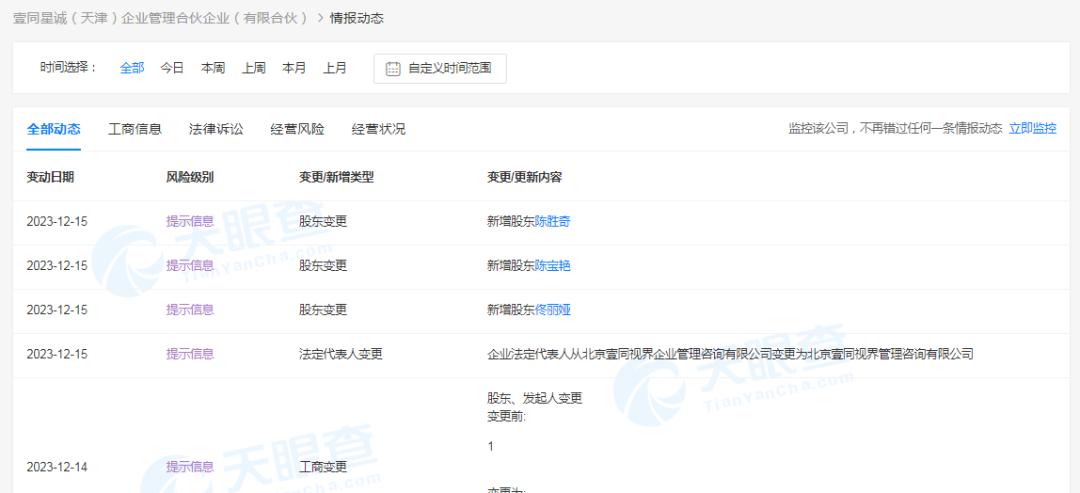Select 上周 time filter
Image resolution: width=1080 pixels, height=493 pixels.
pos(253,68)
